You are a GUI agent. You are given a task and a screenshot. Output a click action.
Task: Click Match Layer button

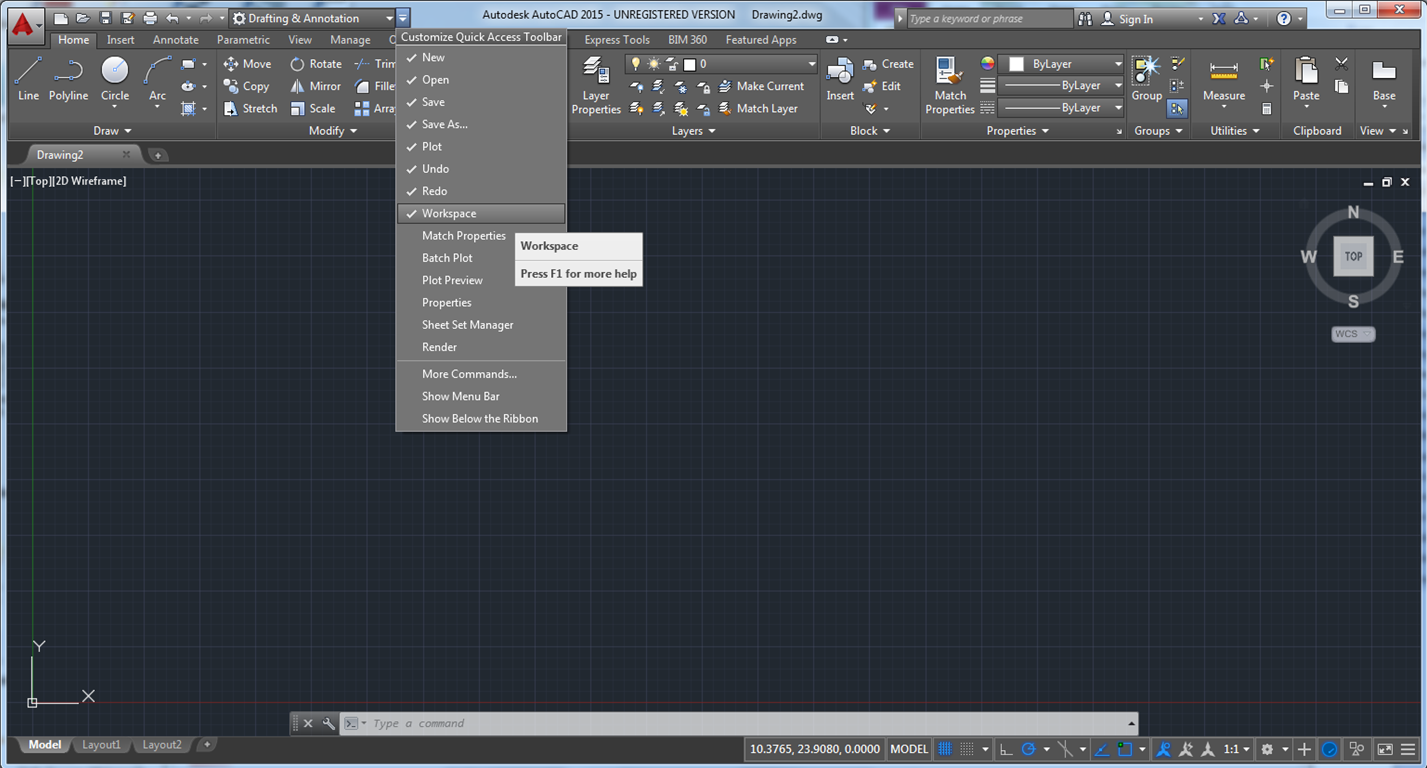759,108
